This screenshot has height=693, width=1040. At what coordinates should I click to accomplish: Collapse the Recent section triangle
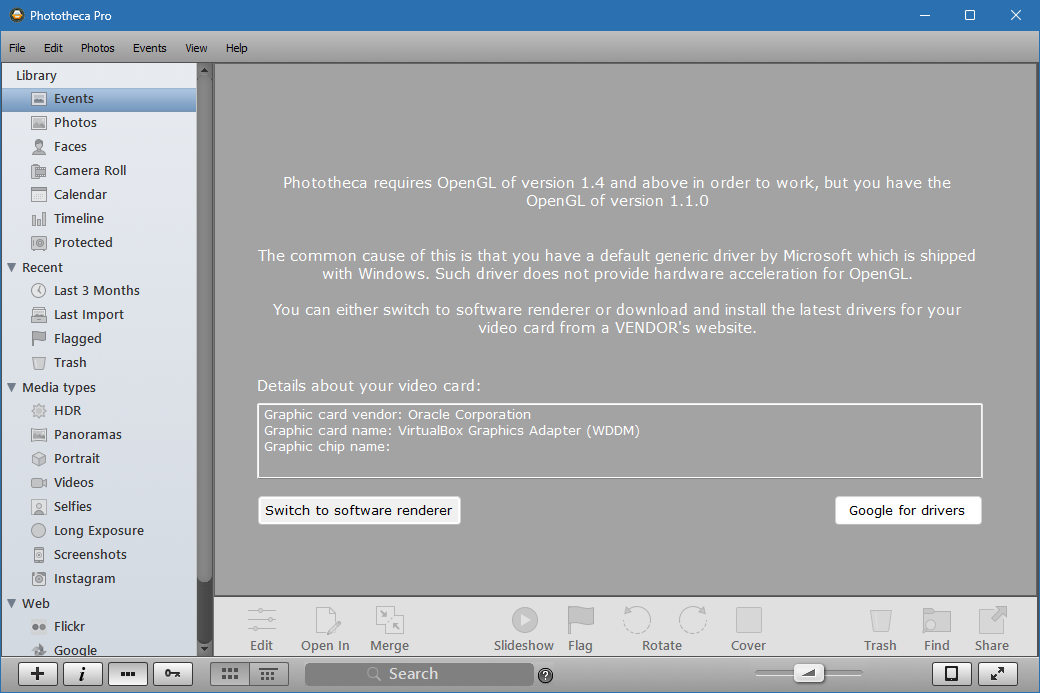pyautogui.click(x=11, y=267)
